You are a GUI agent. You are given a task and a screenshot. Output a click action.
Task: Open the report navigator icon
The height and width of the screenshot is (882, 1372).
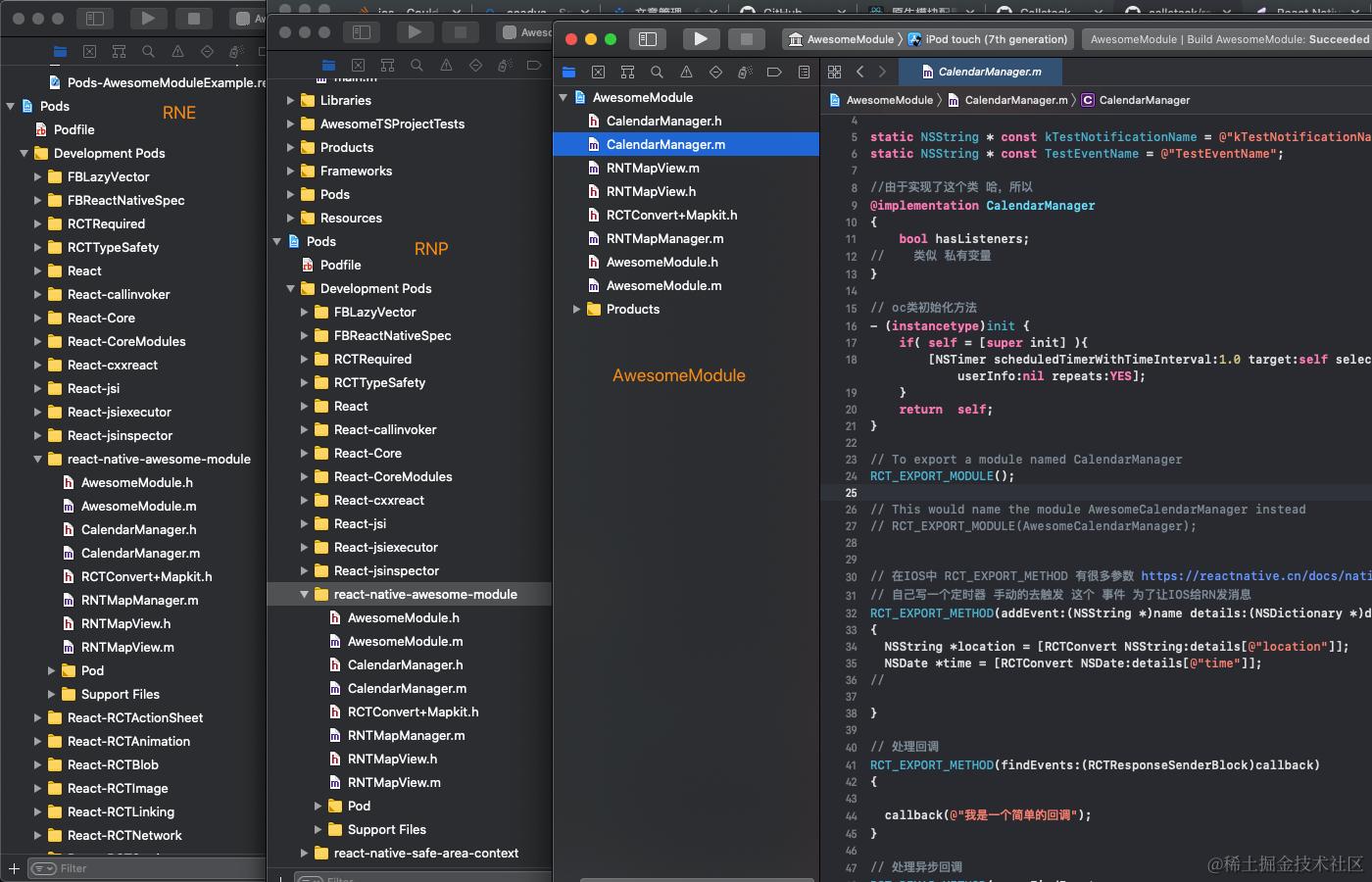click(x=804, y=73)
